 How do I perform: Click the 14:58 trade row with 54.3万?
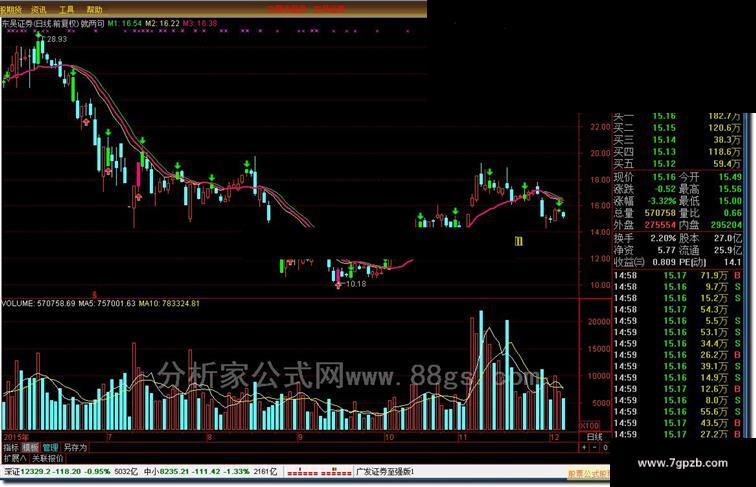pos(677,310)
